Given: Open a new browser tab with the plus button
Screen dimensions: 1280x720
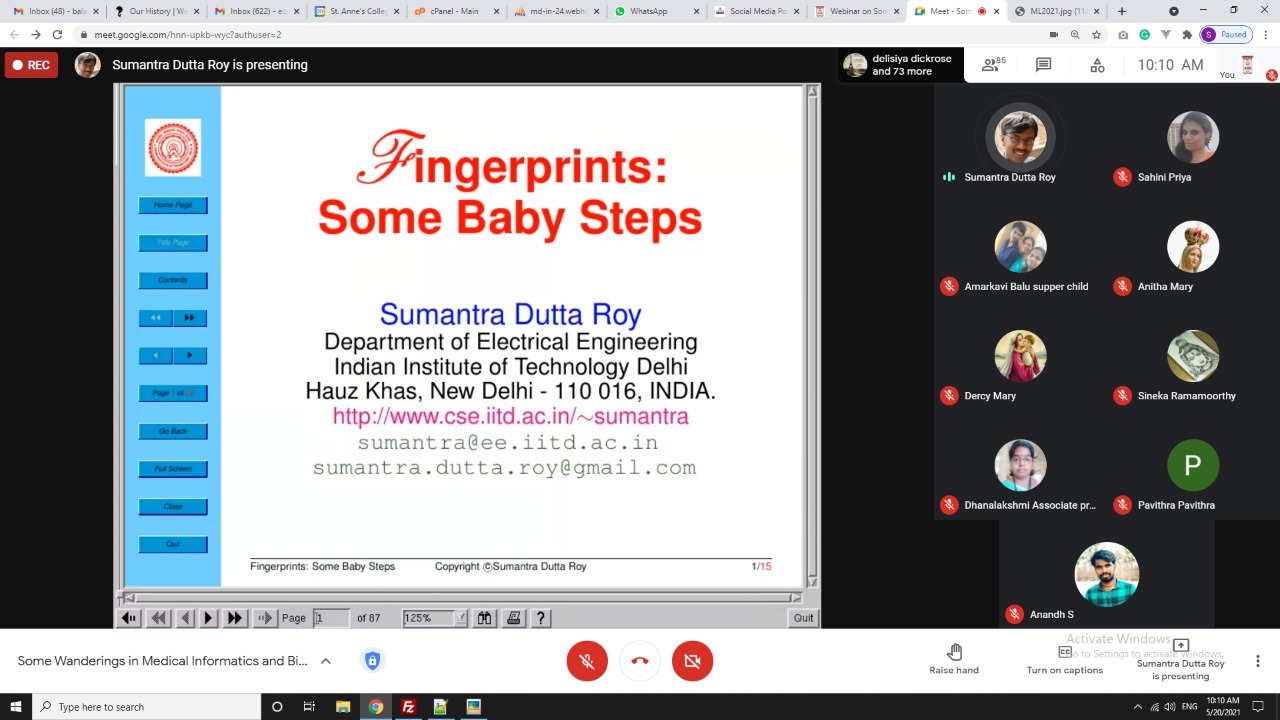Looking at the screenshot, I should (1121, 11).
